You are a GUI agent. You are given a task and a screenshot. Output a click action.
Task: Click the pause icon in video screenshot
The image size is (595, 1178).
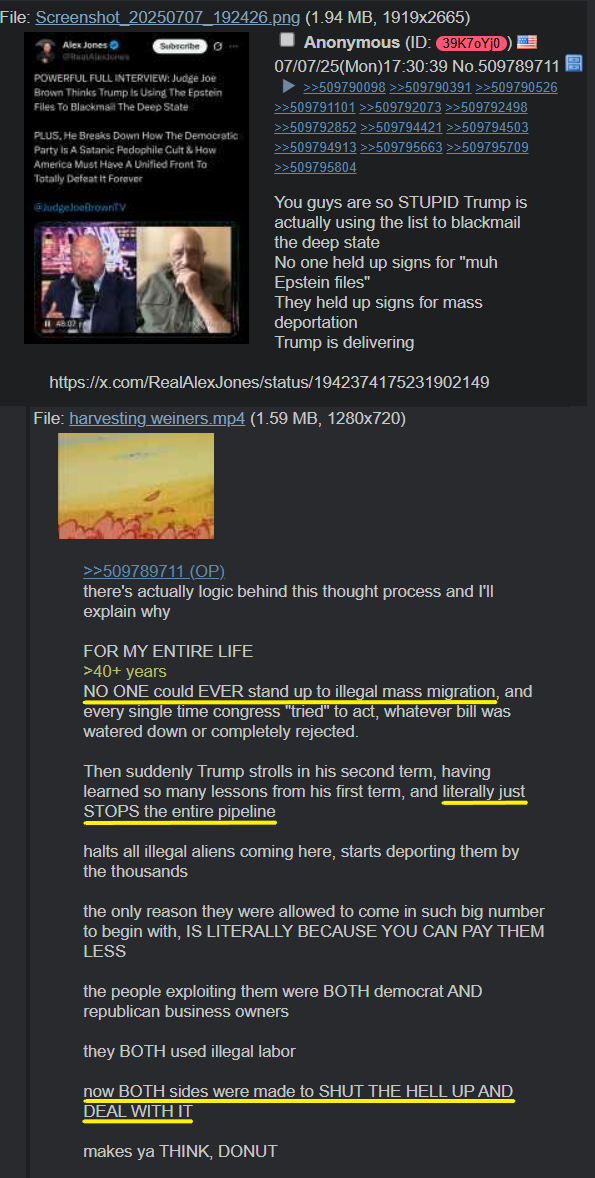48,324
